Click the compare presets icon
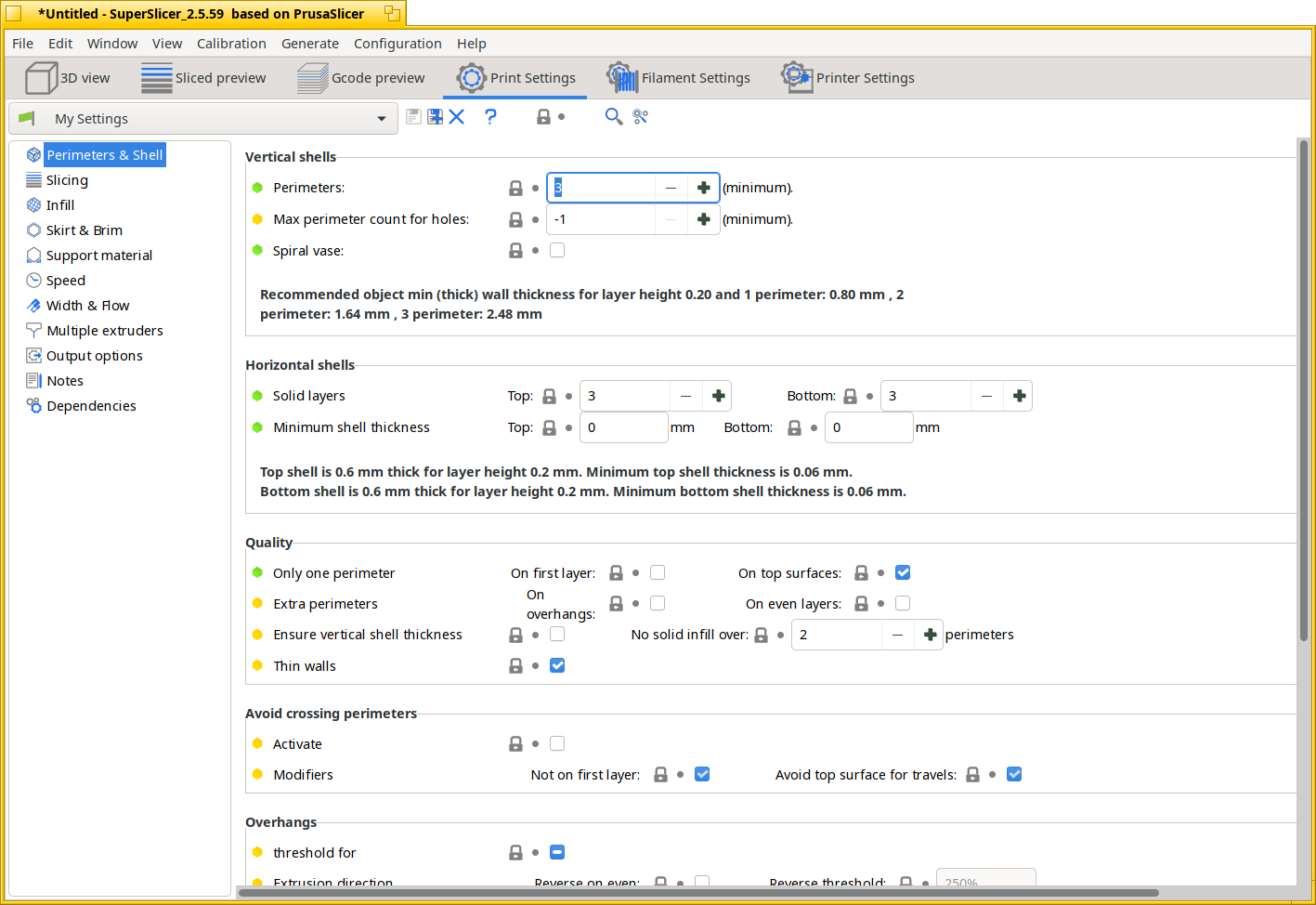This screenshot has width=1316, height=905. 641,116
